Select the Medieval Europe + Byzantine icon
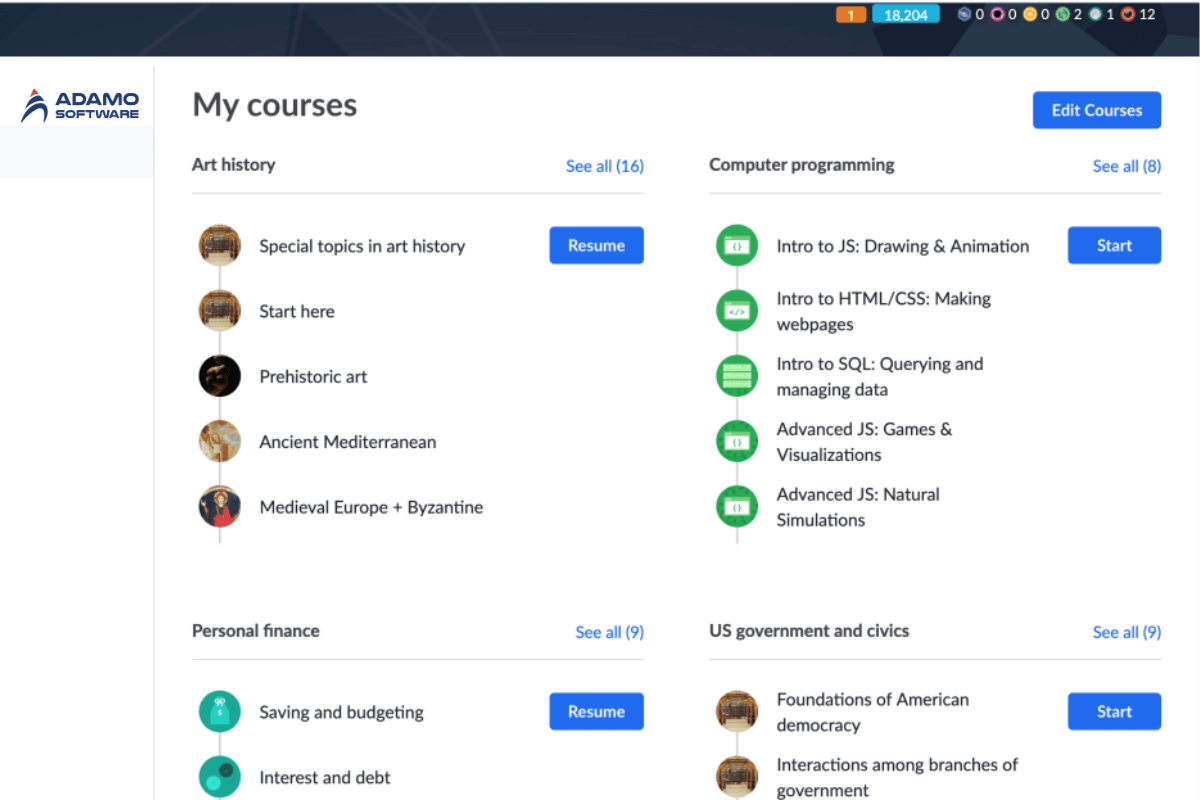This screenshot has height=800, width=1200. [x=219, y=507]
